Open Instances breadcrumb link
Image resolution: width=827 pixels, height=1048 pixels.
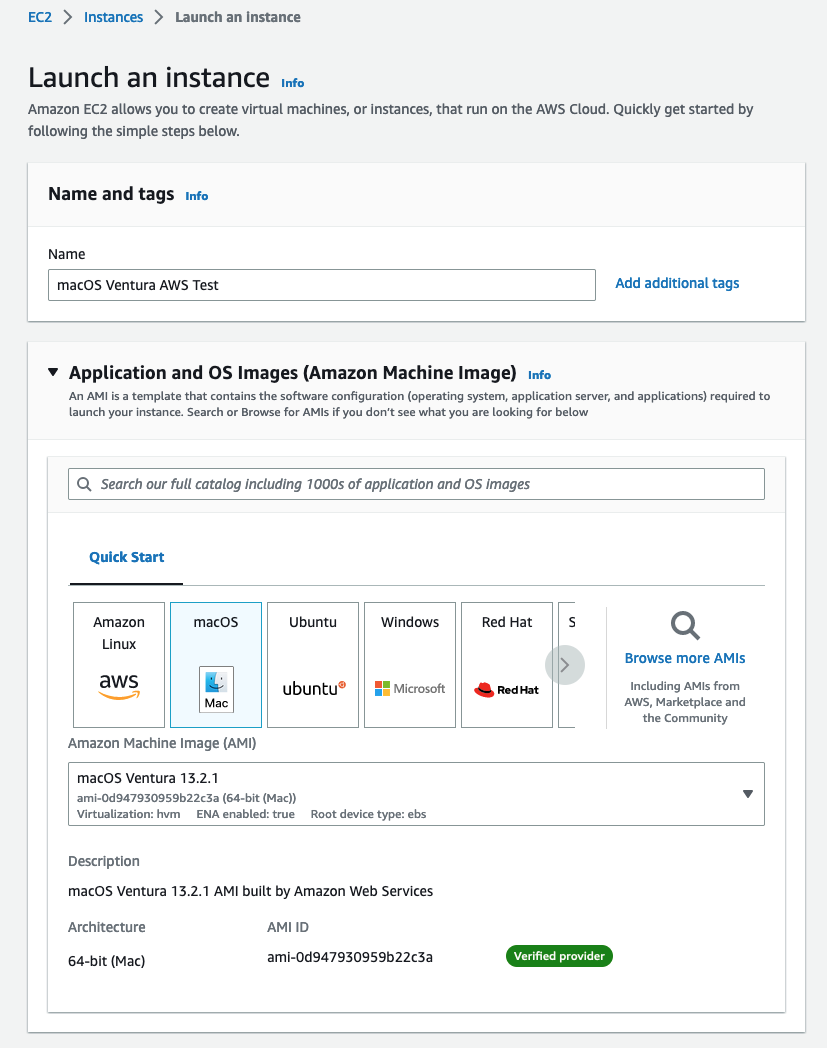tap(113, 17)
